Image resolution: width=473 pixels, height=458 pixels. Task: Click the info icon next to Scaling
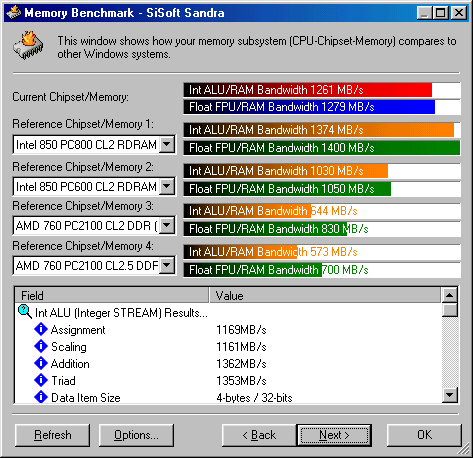[x=41, y=346]
